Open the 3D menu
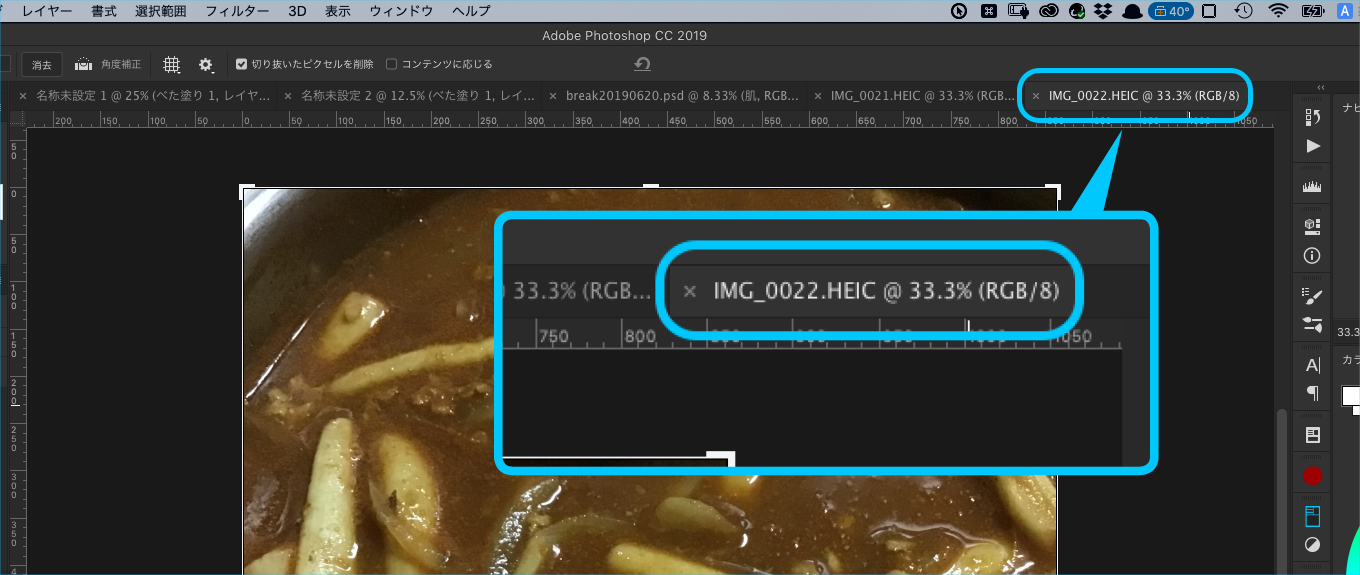The height and width of the screenshot is (575, 1360). click(x=297, y=11)
